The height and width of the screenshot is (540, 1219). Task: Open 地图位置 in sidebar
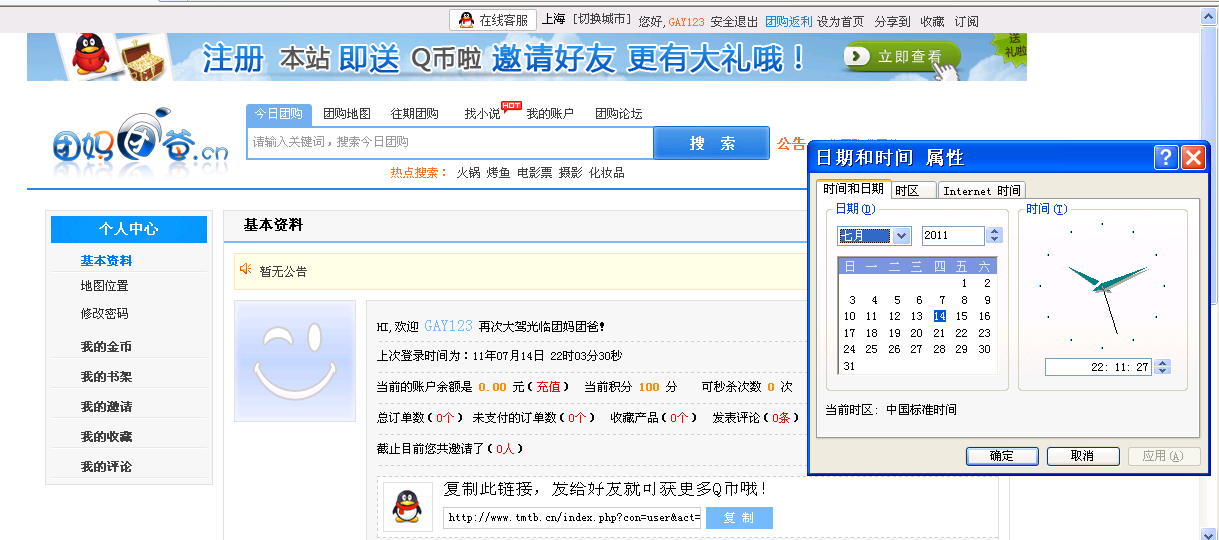point(105,286)
